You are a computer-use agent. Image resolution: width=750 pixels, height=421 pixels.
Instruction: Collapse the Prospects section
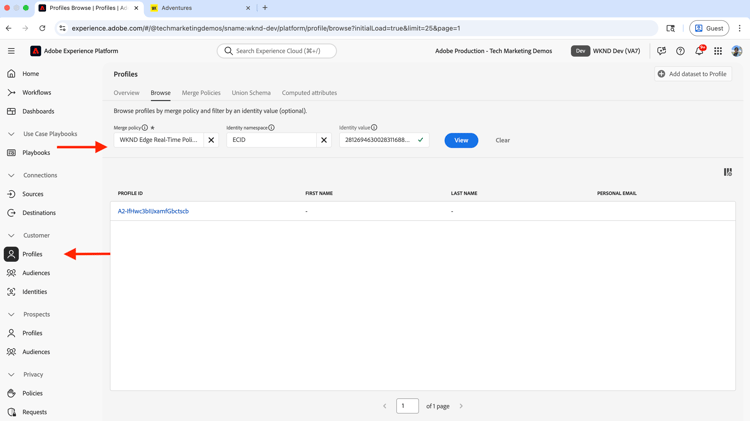11,314
